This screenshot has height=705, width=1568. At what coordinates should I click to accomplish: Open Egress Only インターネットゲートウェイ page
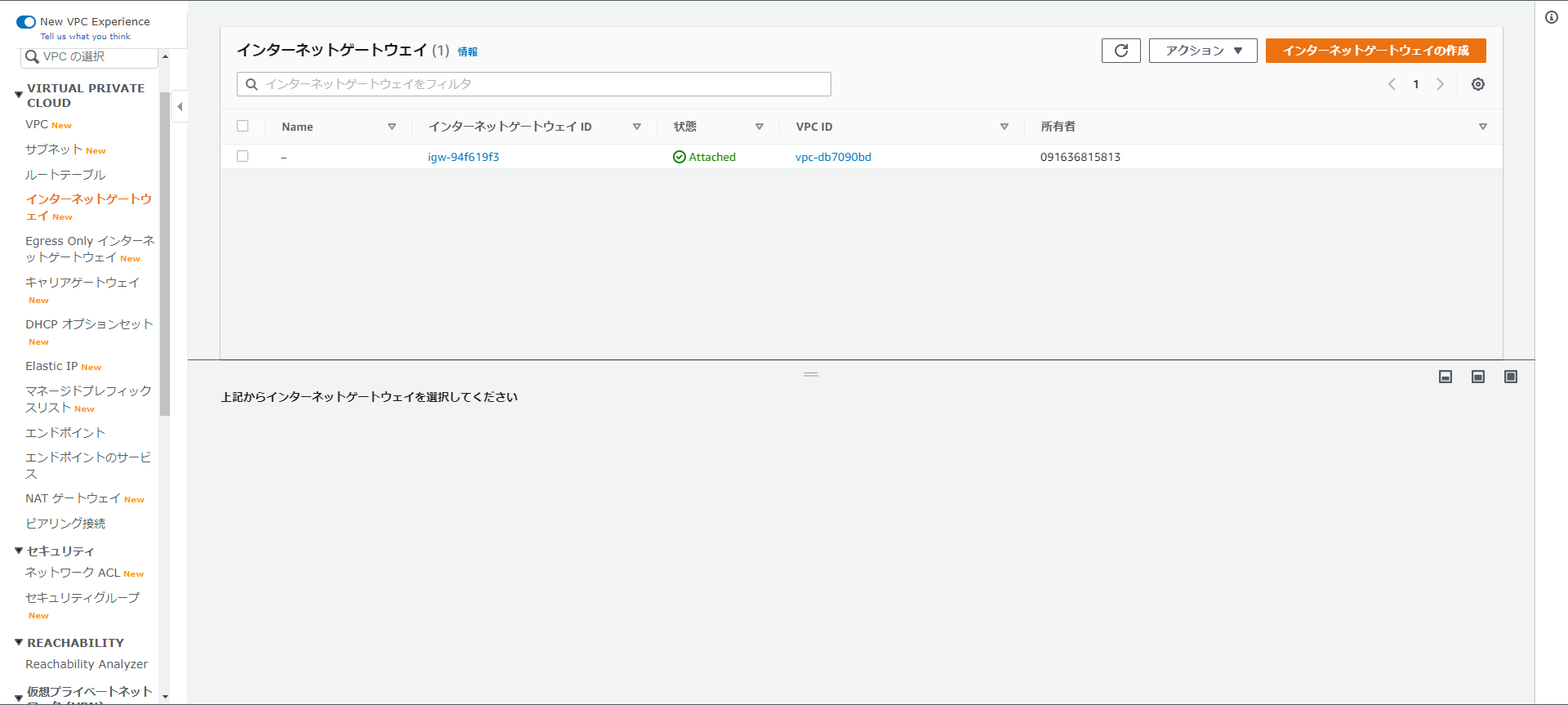click(90, 249)
